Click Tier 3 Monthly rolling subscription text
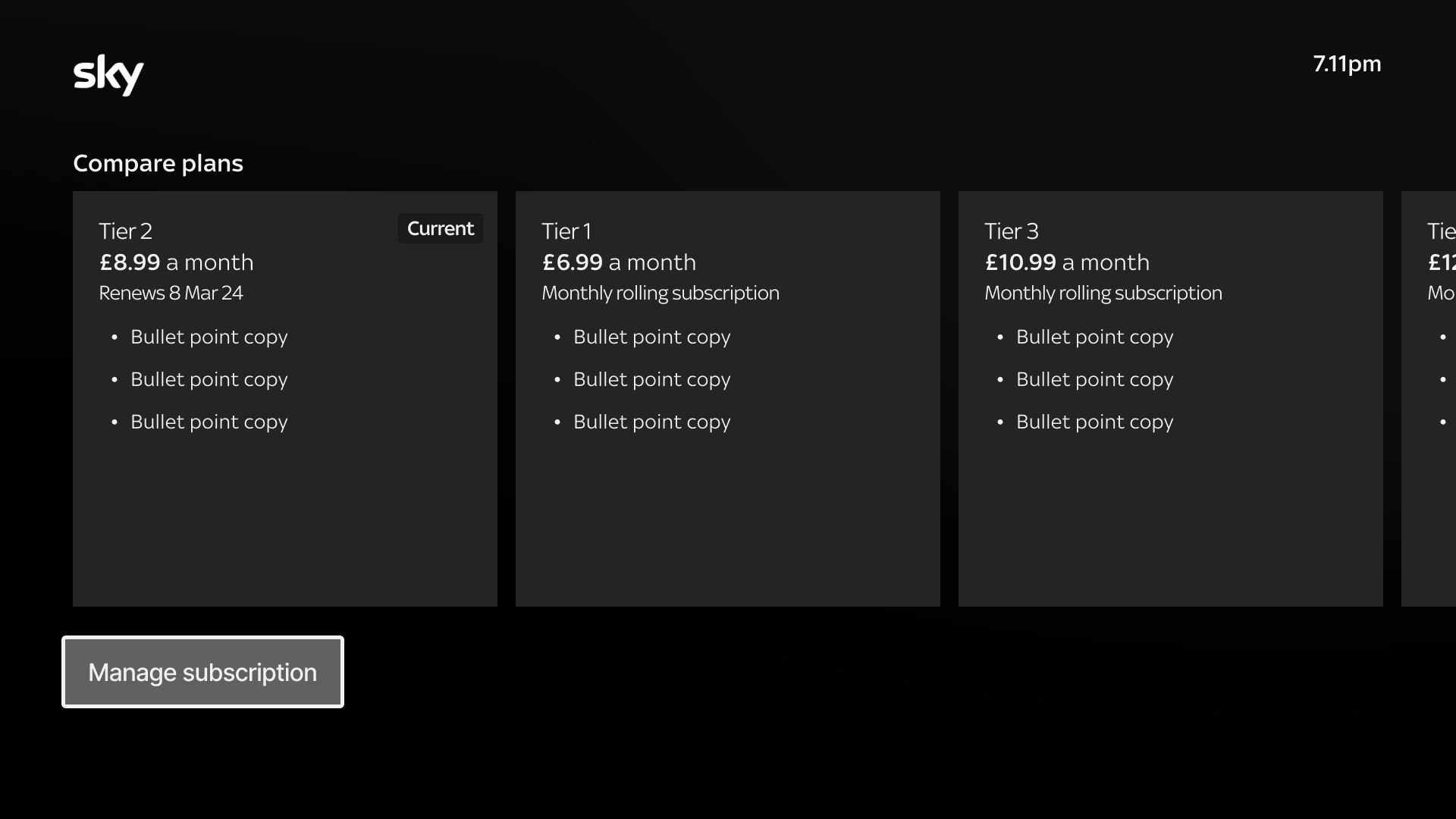The image size is (1456, 819). click(1103, 293)
